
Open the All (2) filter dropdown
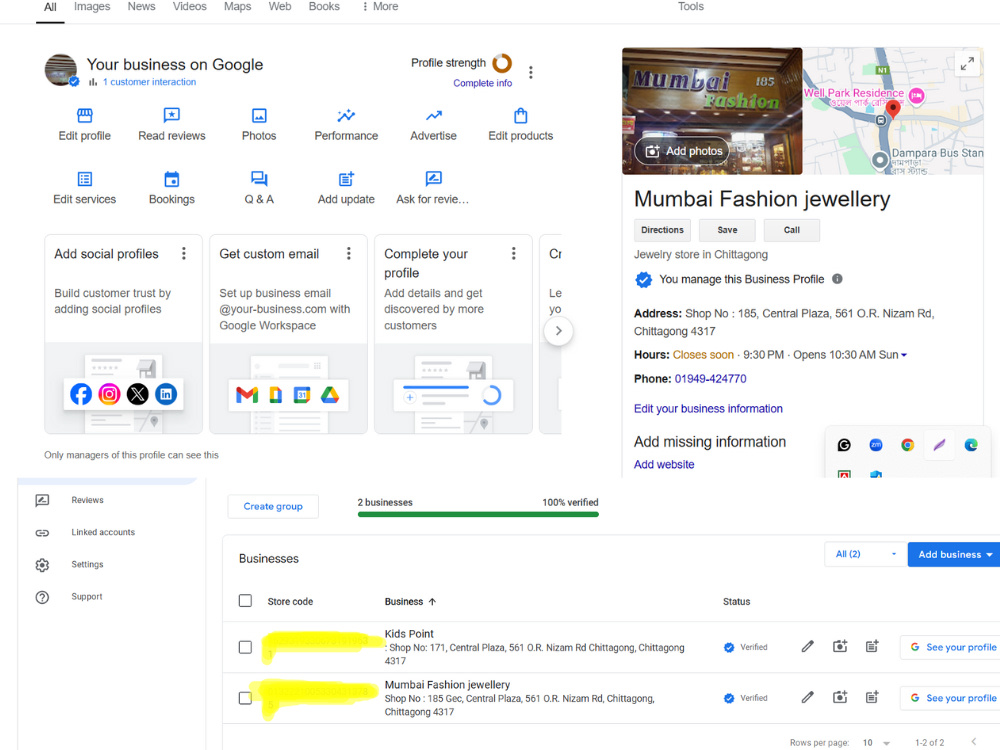862,554
